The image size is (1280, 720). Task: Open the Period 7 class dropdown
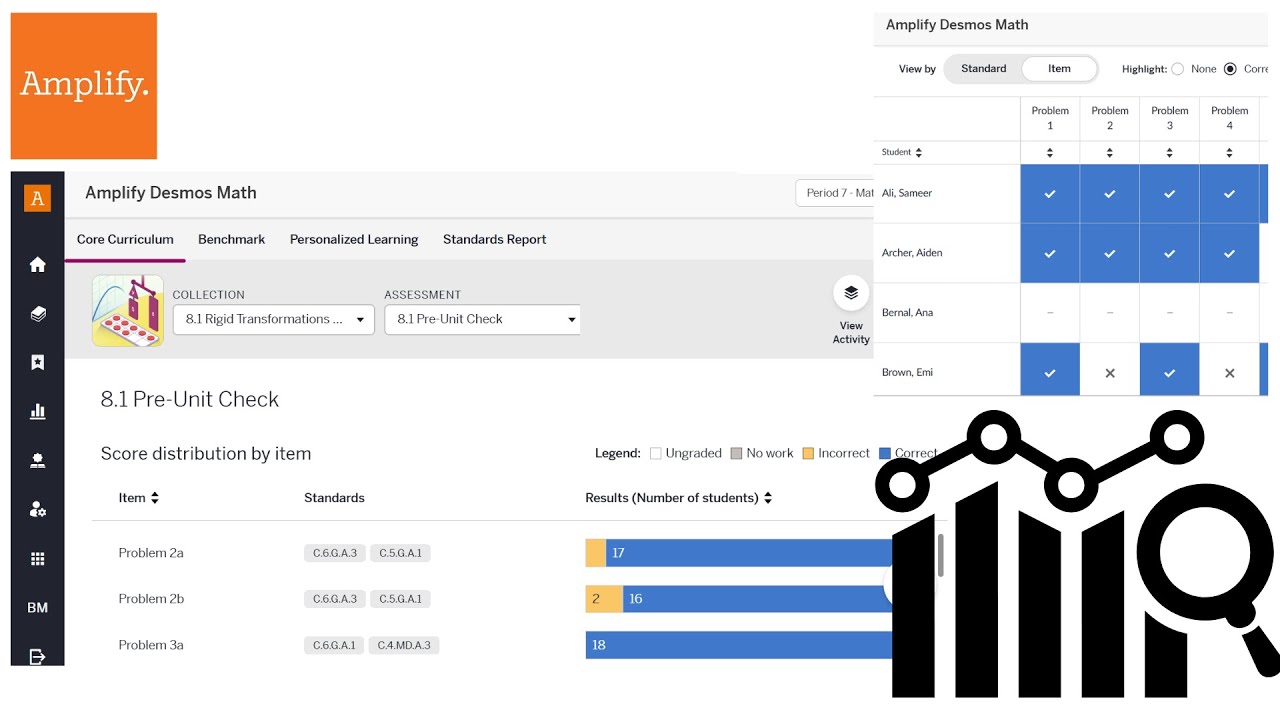coord(835,193)
